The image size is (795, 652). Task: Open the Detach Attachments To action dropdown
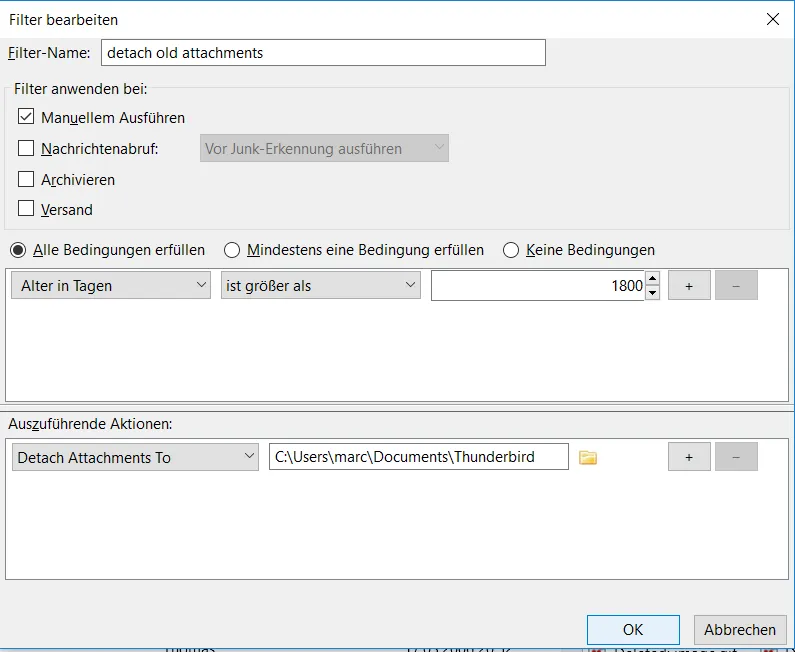click(x=135, y=457)
